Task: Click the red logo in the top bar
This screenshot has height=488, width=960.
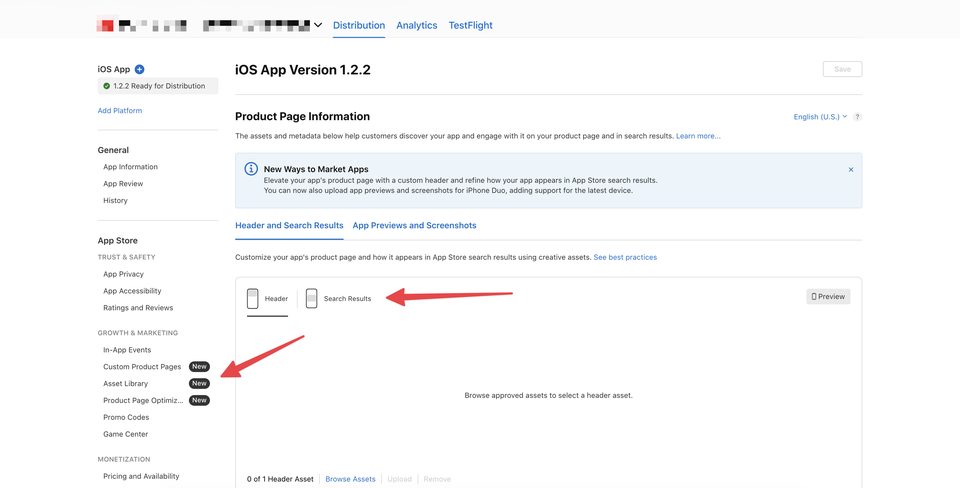Action: click(x=106, y=25)
